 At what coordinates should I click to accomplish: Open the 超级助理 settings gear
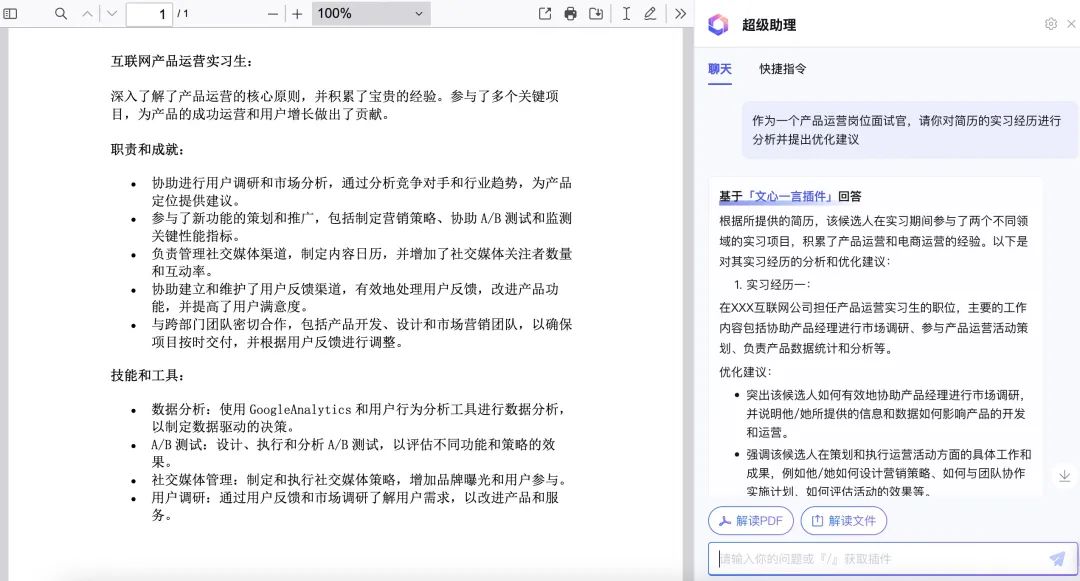tap(1050, 24)
